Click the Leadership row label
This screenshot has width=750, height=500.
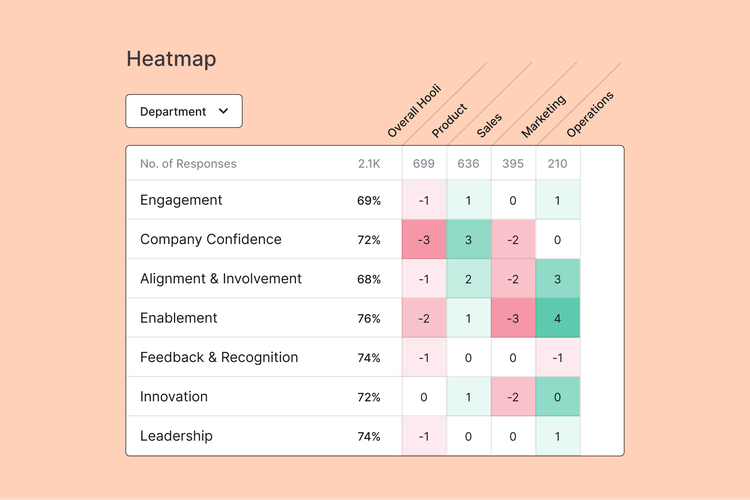point(176,436)
